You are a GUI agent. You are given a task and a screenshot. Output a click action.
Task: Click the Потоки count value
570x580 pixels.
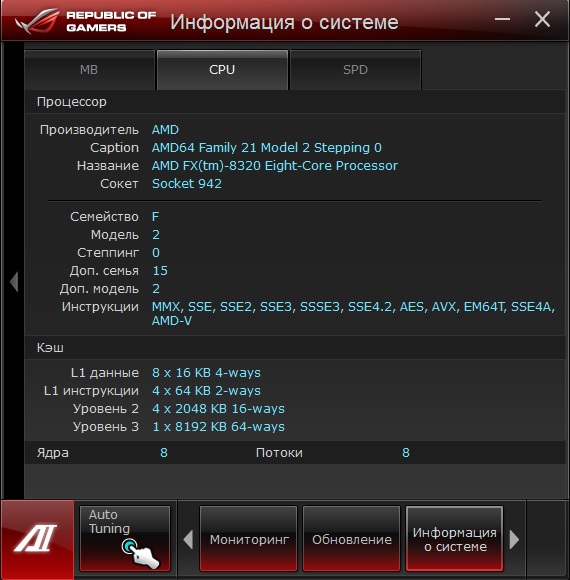406,453
